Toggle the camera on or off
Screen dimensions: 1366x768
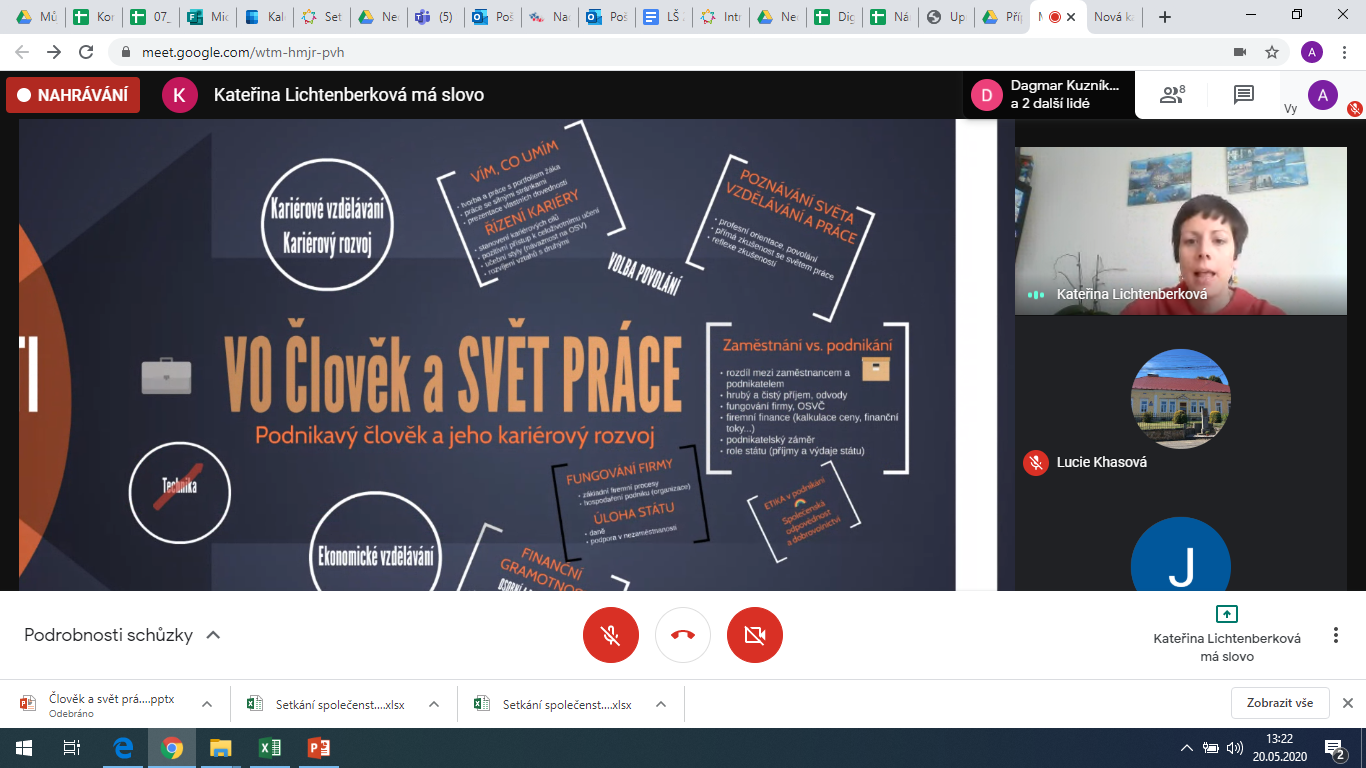[755, 635]
